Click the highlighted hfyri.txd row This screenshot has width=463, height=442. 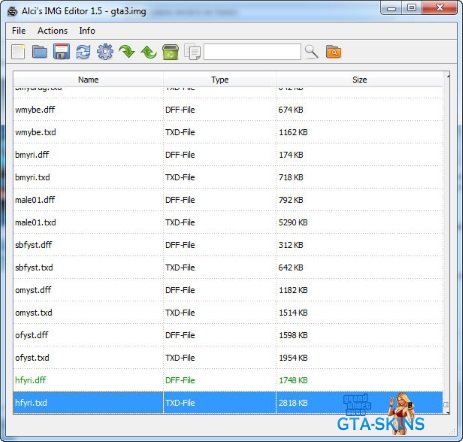228,403
